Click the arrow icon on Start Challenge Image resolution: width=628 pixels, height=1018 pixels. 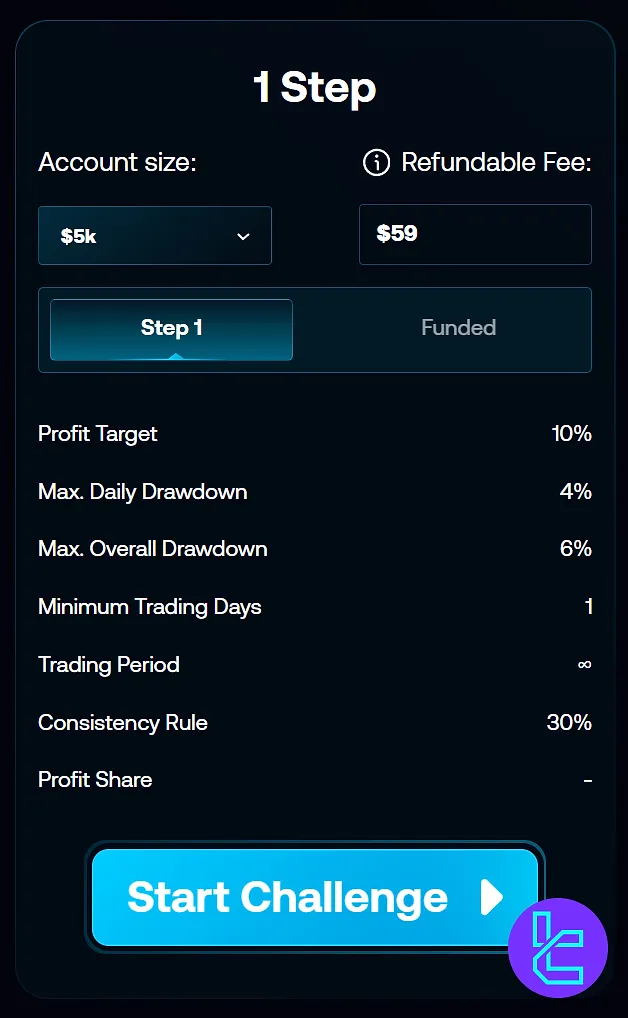[x=490, y=898]
